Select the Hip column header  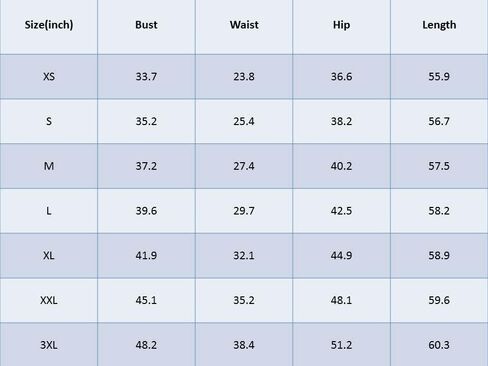341,25
